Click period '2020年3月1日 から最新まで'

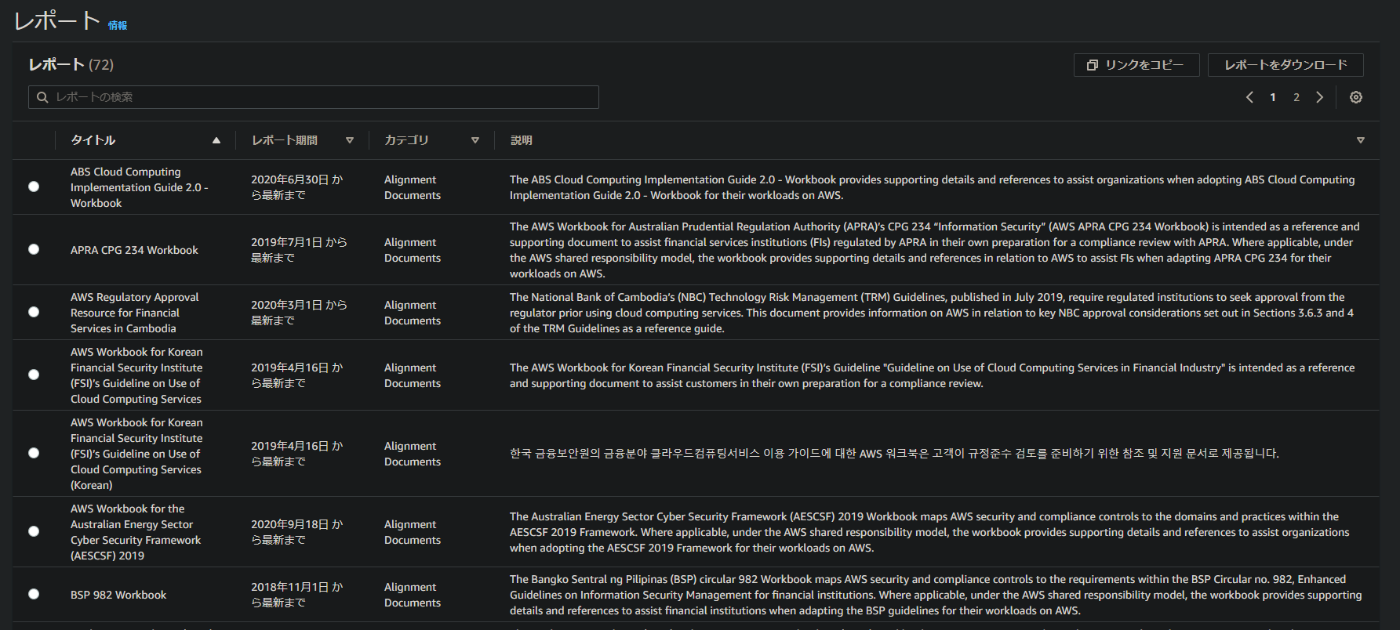pyautogui.click(x=299, y=312)
